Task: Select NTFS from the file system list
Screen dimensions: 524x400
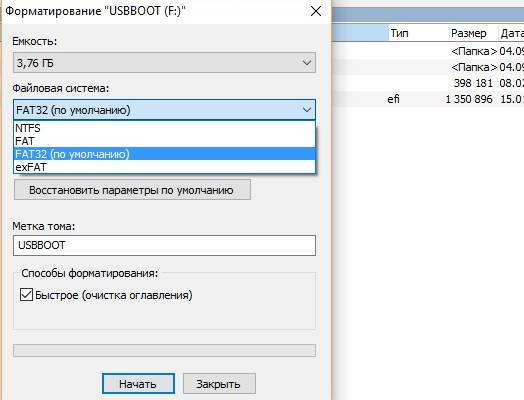Action: click(164, 128)
